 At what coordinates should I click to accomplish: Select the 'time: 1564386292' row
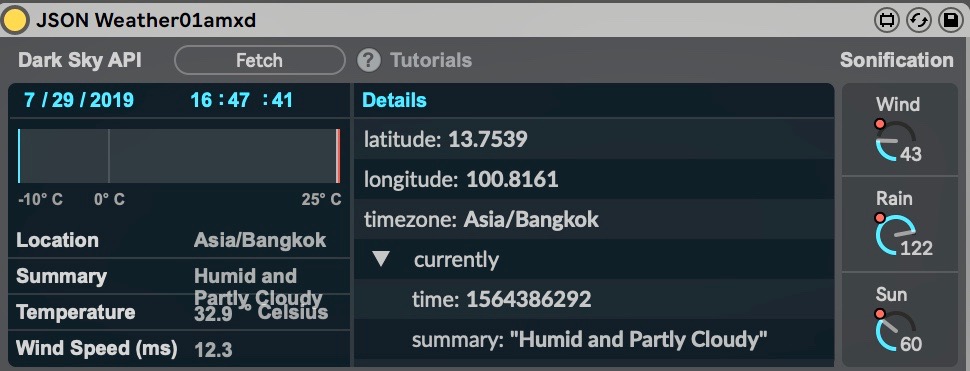coord(594,299)
